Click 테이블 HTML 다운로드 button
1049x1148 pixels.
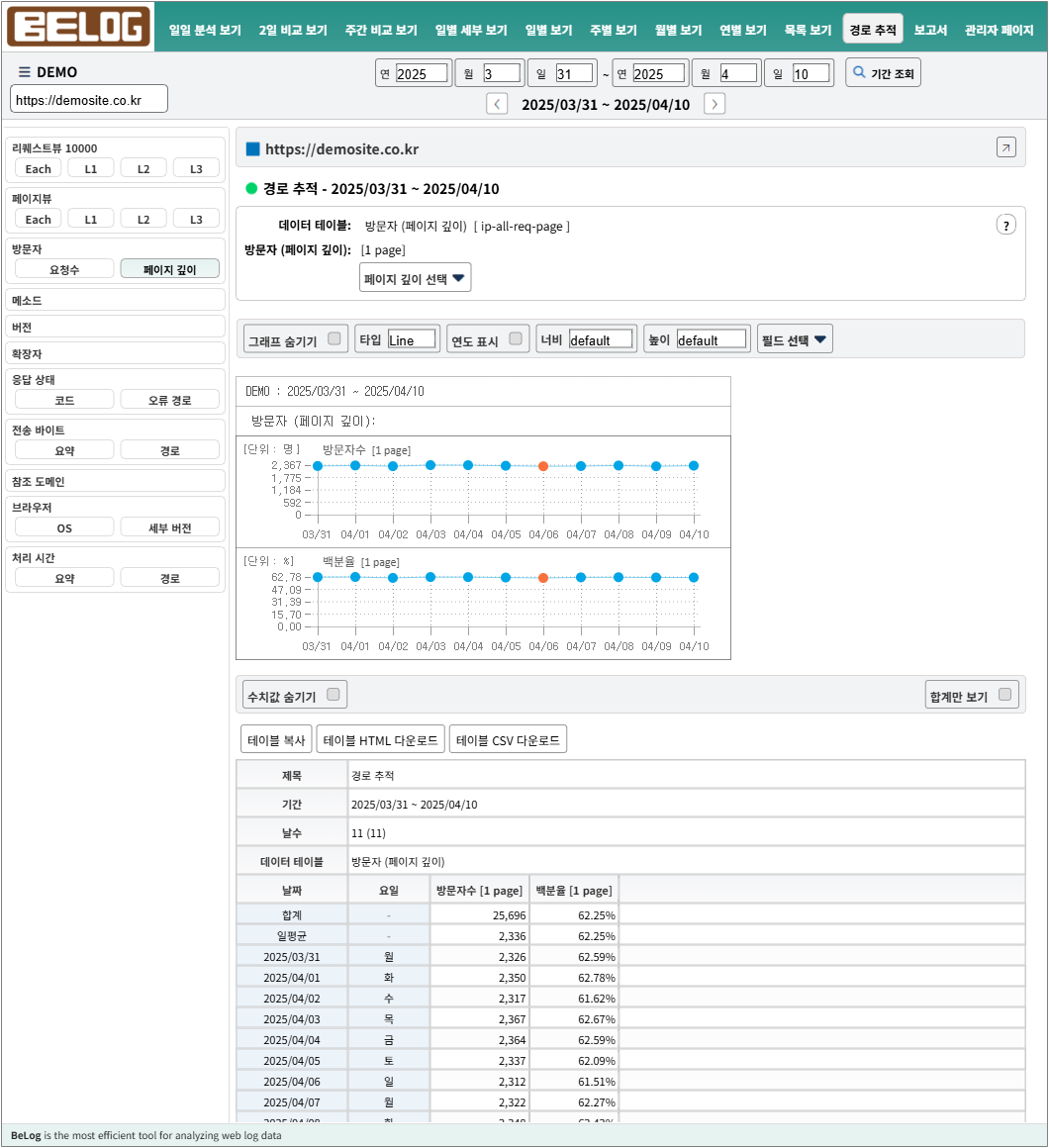[x=381, y=739]
